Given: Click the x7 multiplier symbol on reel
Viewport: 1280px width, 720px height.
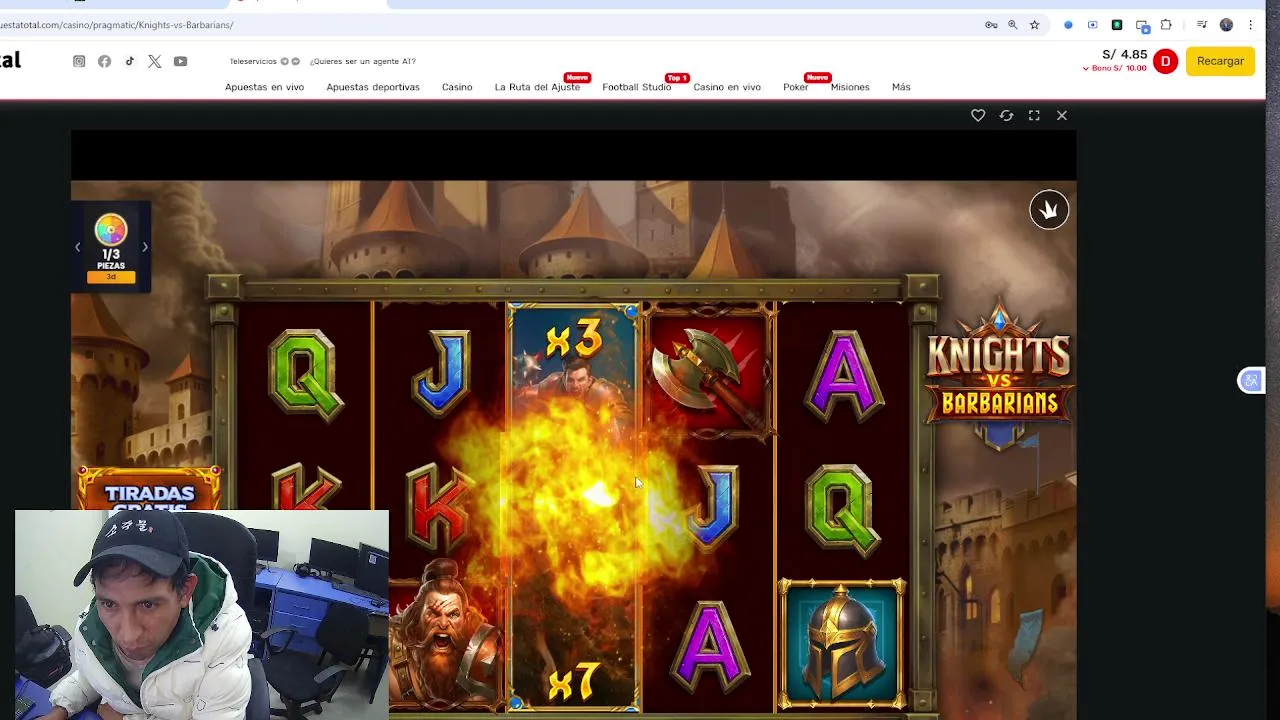Looking at the screenshot, I should [x=574, y=684].
